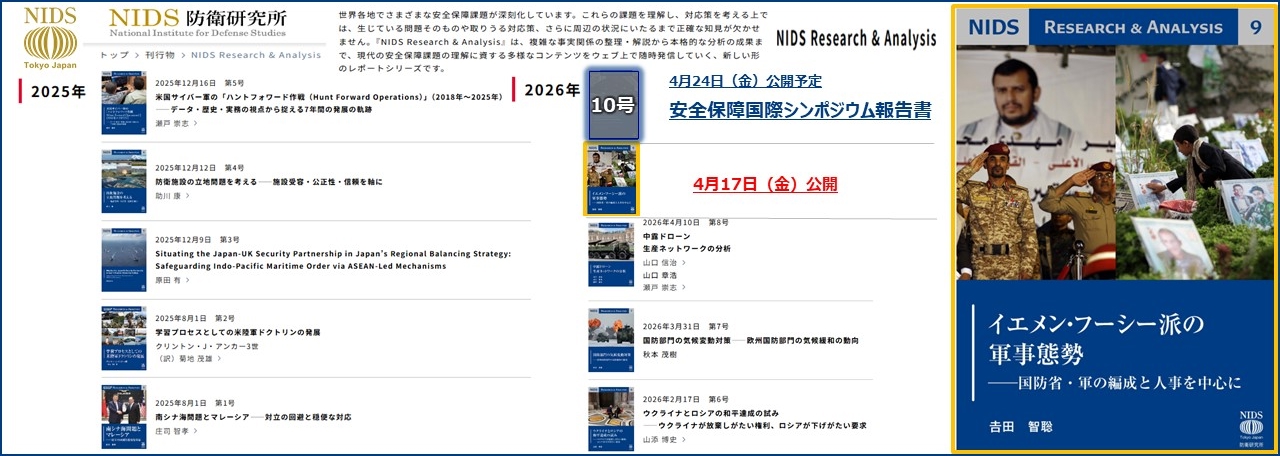The height and width of the screenshot is (456, 1280).
Task: Click author 瀬戸 崇志 under 第8号
Action: (x=663, y=287)
